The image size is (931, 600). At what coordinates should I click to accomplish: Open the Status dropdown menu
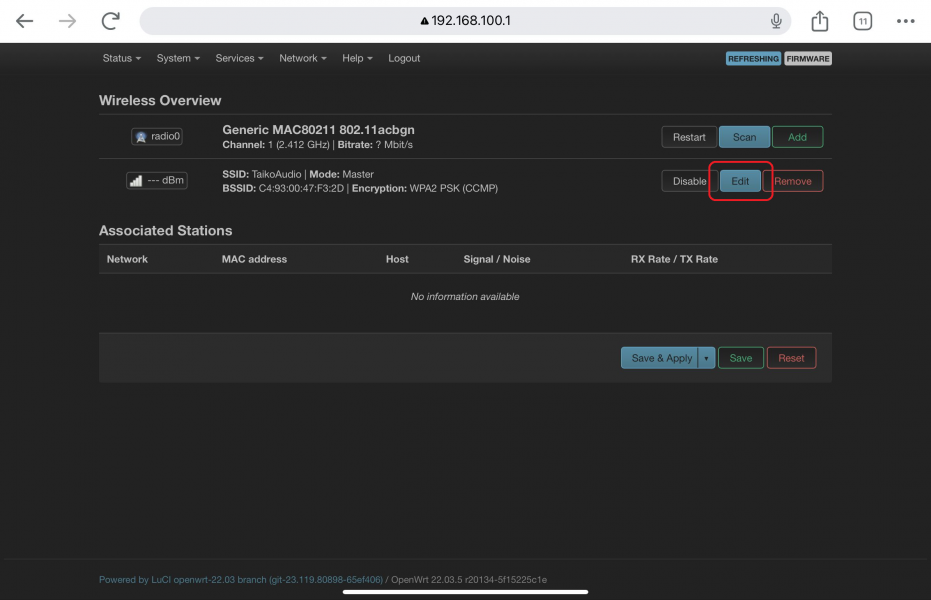click(x=120, y=58)
